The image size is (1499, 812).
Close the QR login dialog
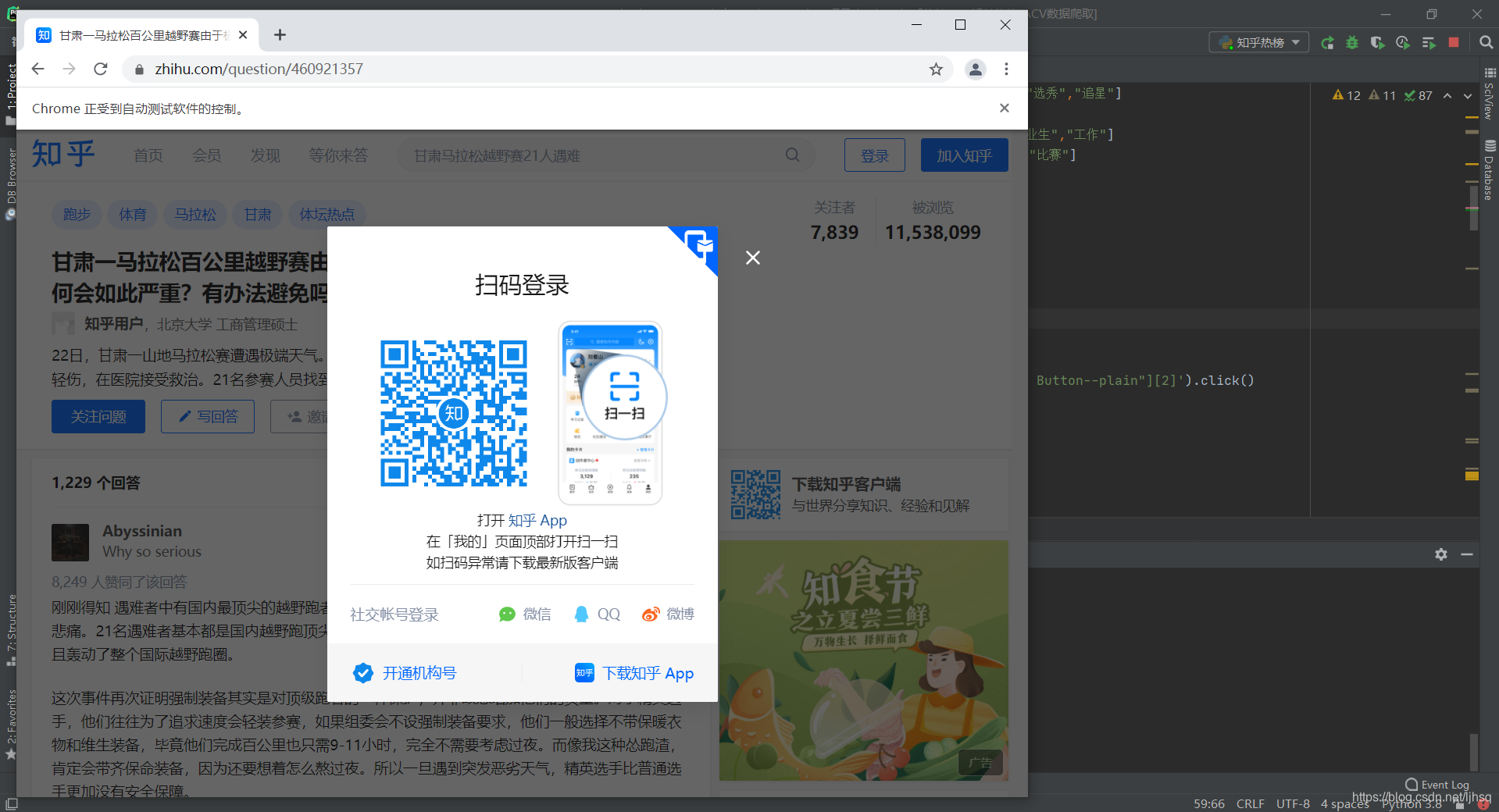pyautogui.click(x=752, y=258)
